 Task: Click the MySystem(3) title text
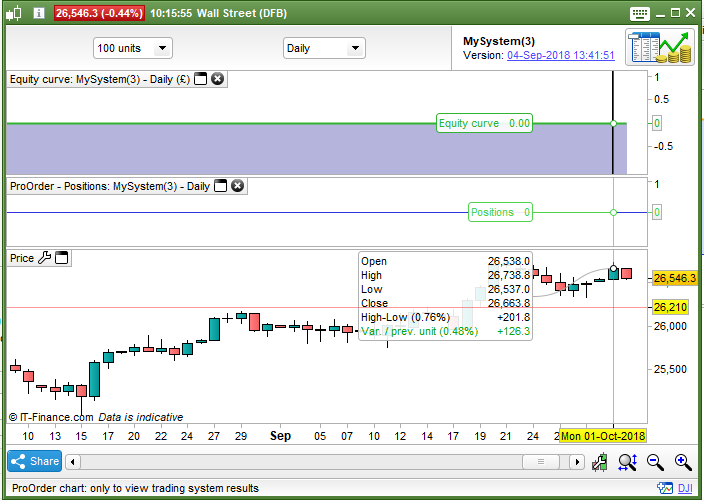pyautogui.click(x=499, y=41)
